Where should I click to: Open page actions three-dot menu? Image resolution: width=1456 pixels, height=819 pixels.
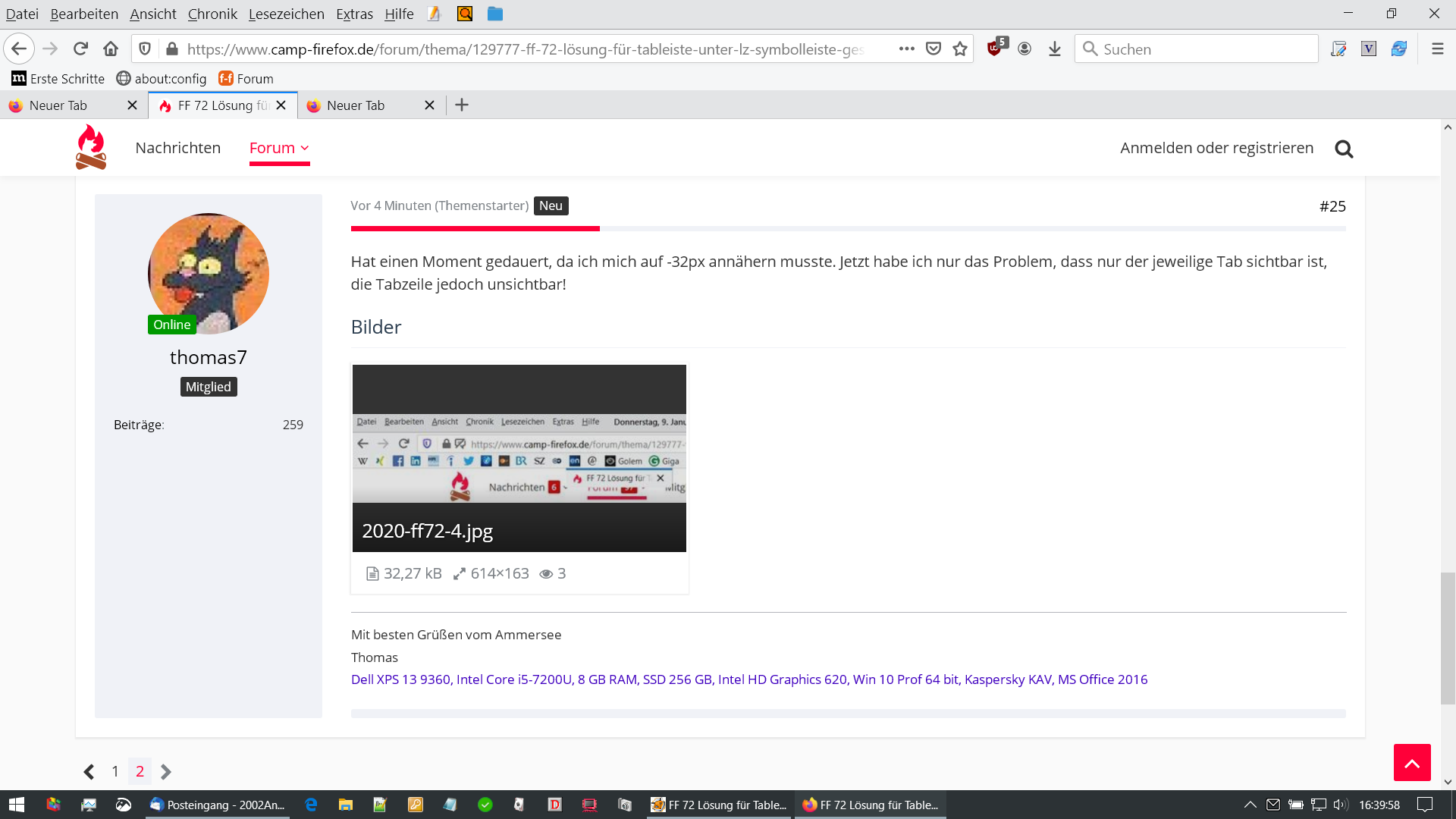pyautogui.click(x=906, y=49)
